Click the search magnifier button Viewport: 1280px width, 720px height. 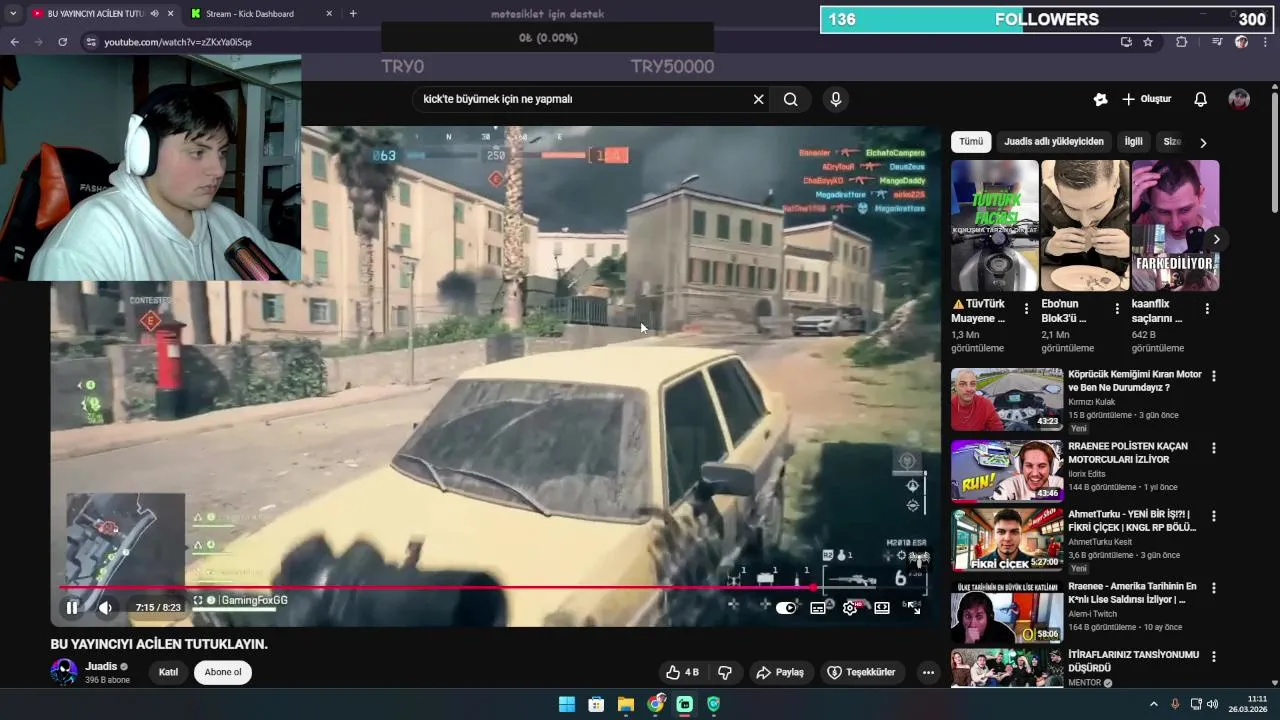(790, 99)
